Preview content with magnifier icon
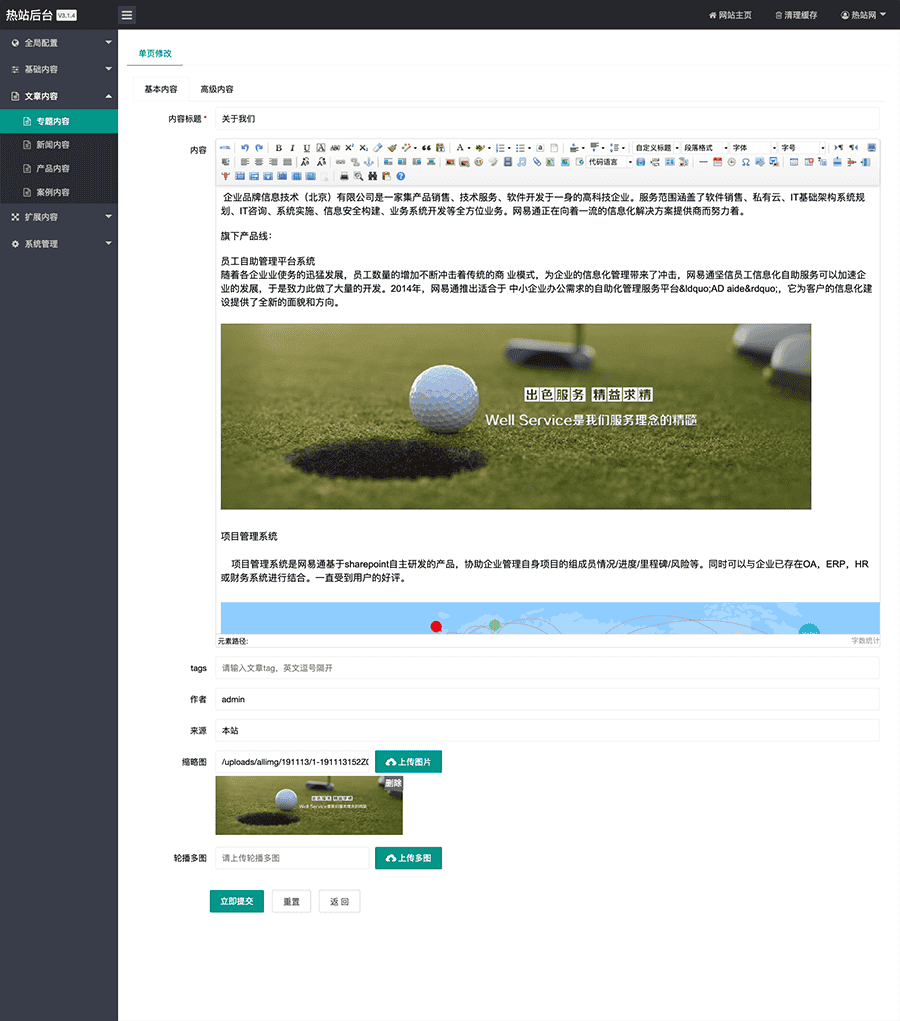 click(x=358, y=176)
